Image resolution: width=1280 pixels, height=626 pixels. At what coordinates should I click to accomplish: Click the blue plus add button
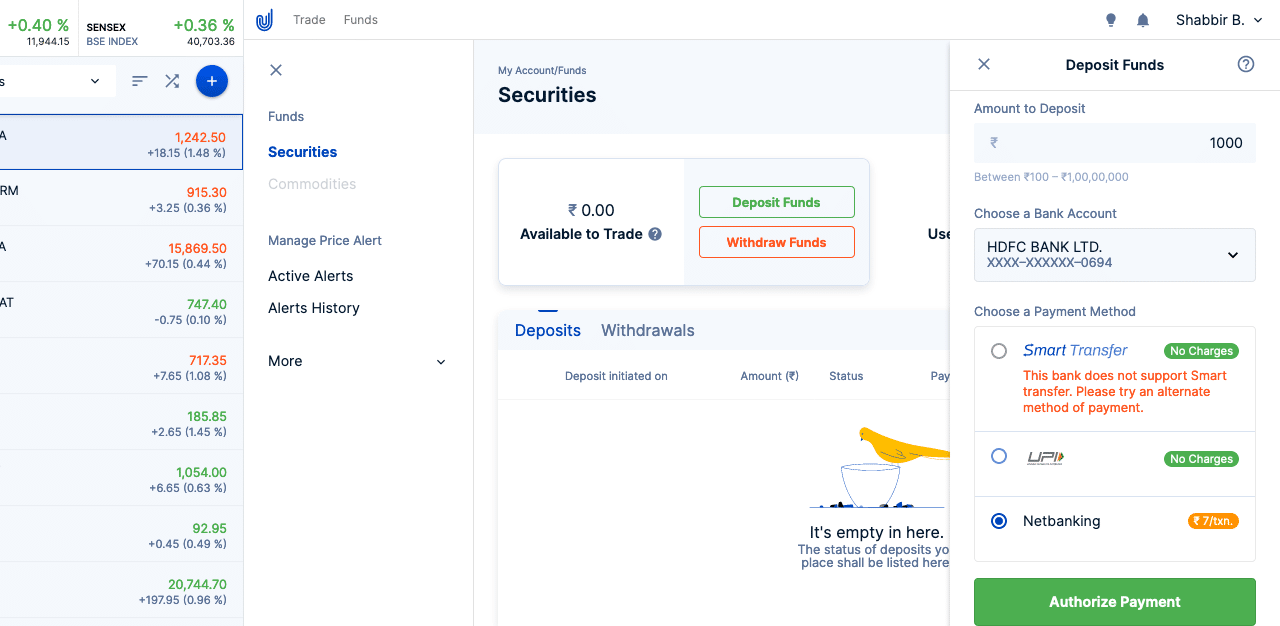pyautogui.click(x=212, y=81)
